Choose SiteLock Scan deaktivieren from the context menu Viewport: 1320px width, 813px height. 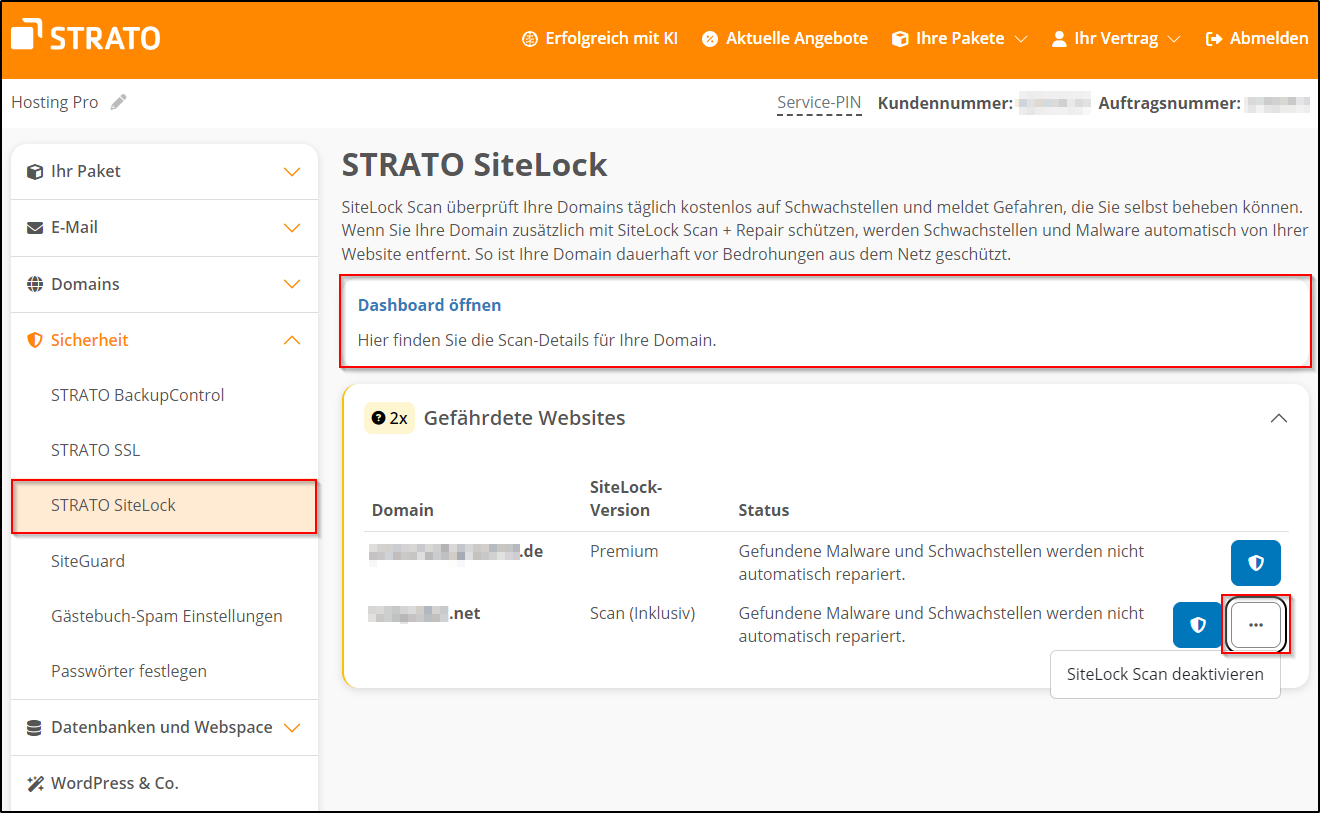1164,674
